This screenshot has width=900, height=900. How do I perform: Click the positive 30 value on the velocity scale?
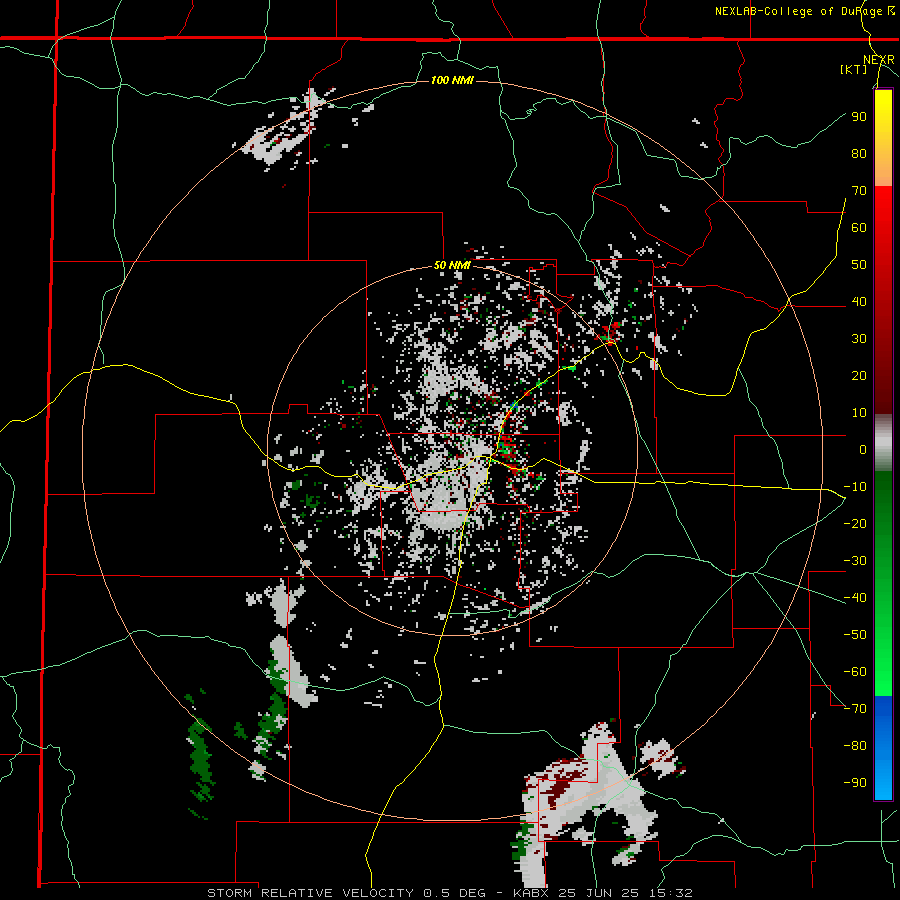click(x=859, y=339)
